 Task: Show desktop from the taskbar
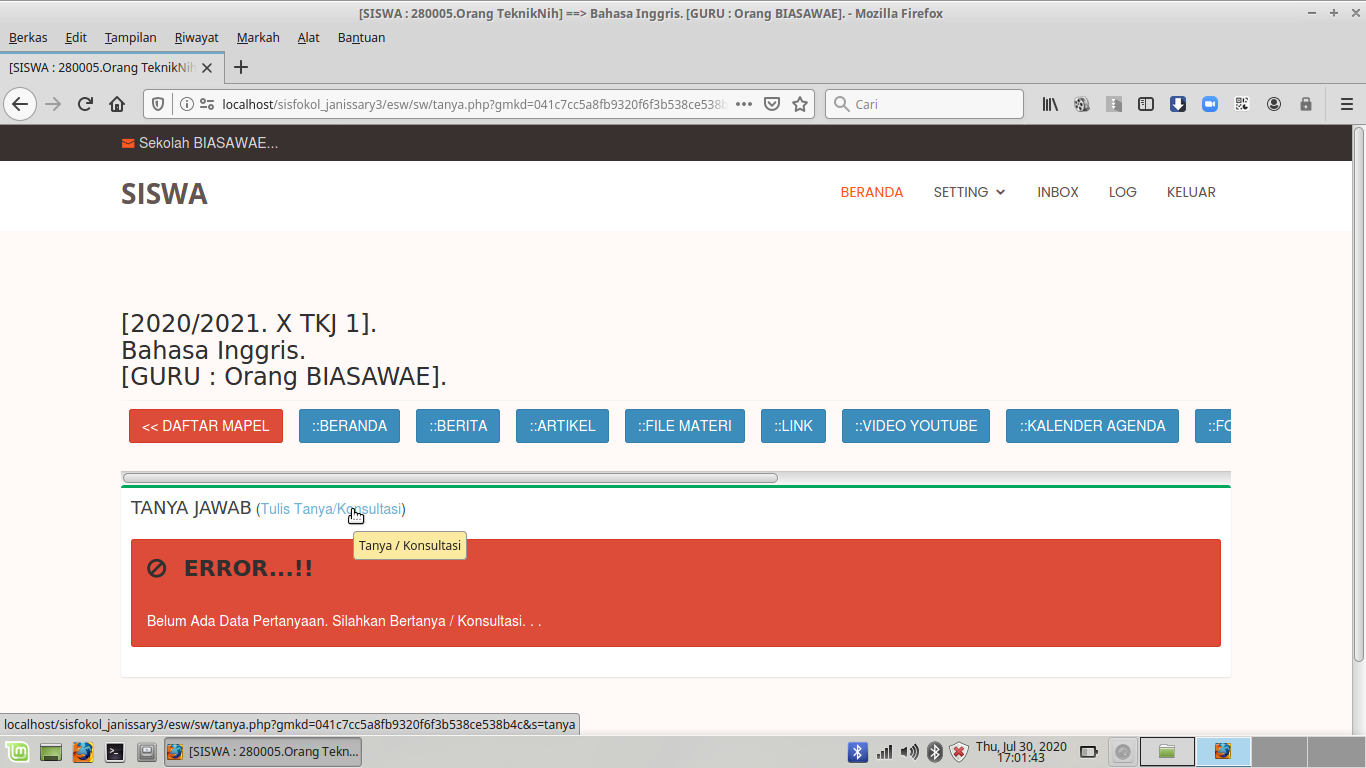(51, 751)
